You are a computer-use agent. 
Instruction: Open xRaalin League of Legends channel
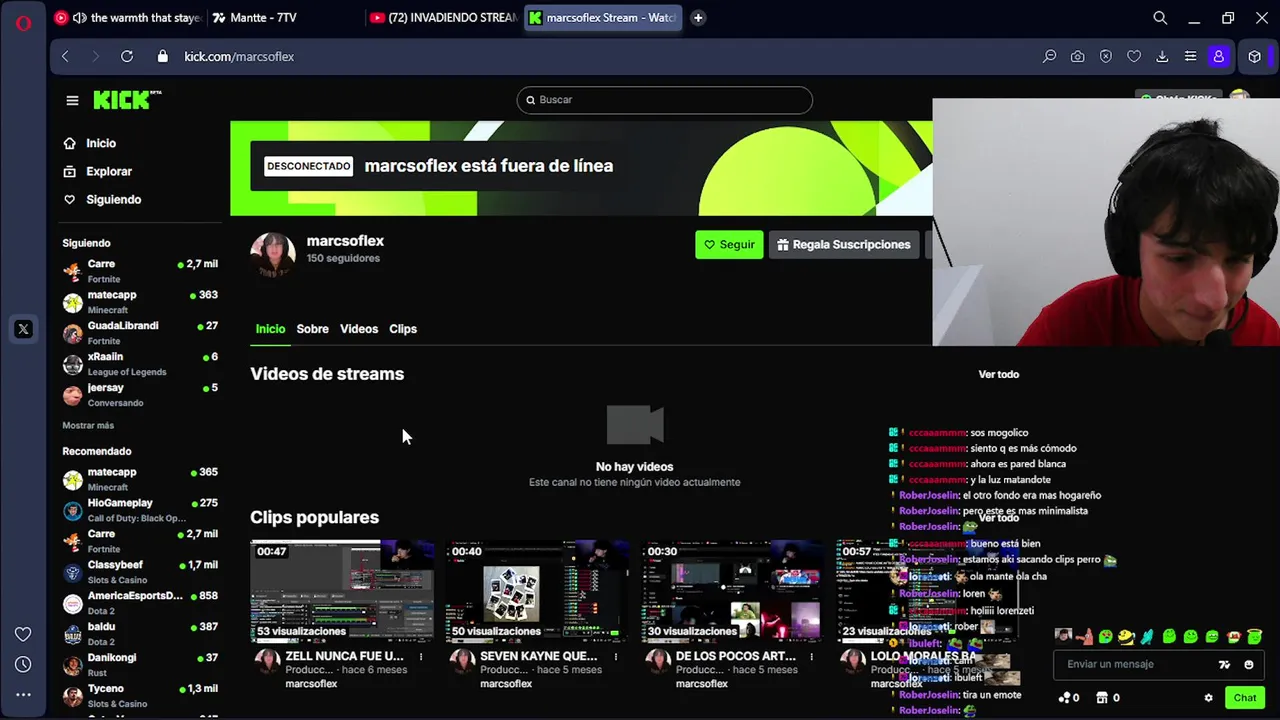[x=140, y=364]
